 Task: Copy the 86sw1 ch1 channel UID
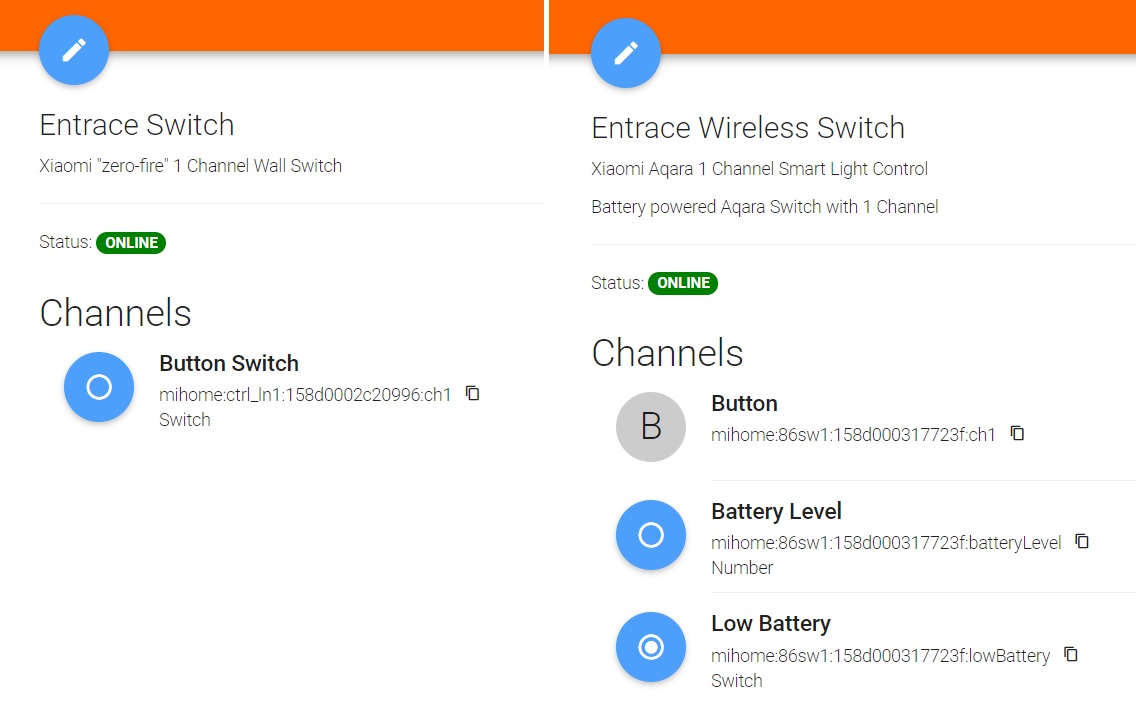point(1017,433)
